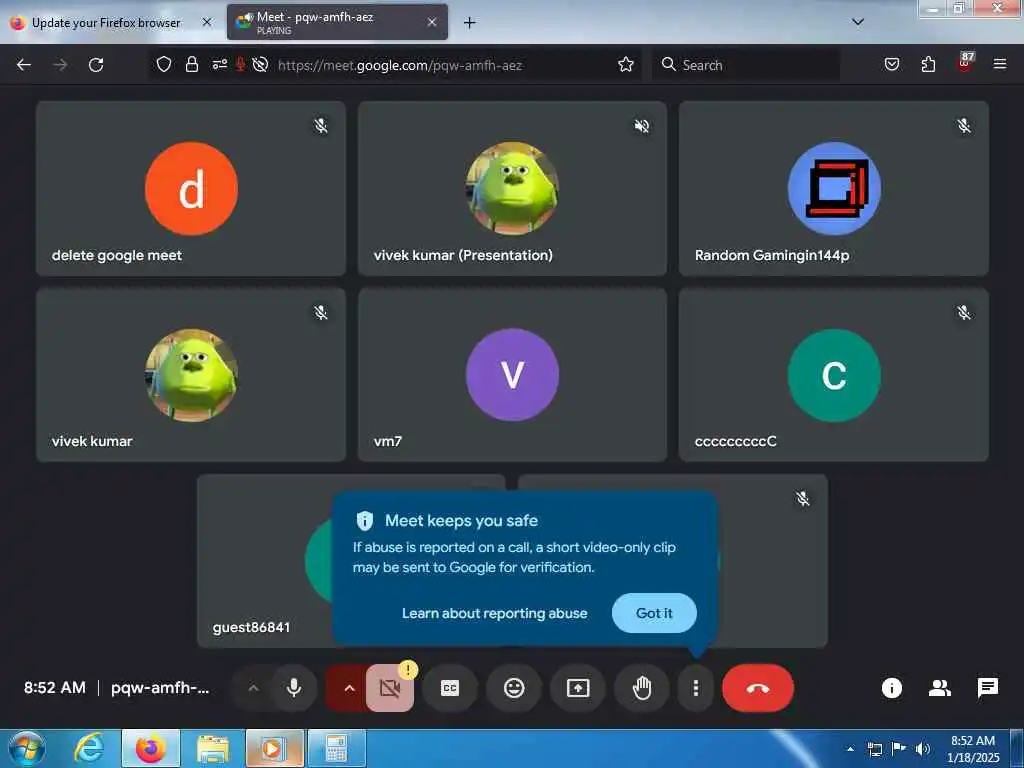This screenshot has height=768, width=1024.
Task: Close the Update your Firefox browser tab
Action: coord(206,22)
